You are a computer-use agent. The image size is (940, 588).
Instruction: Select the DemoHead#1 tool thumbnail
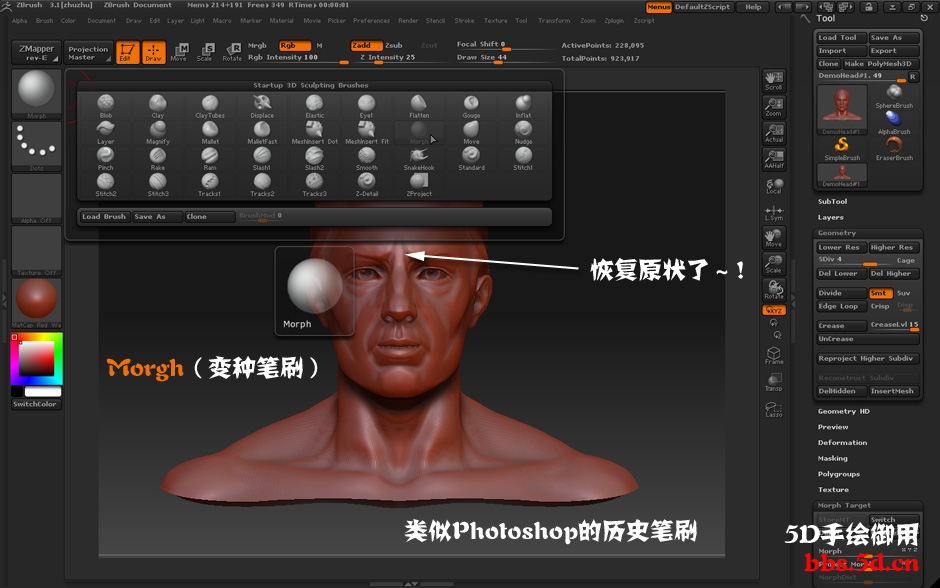842,110
